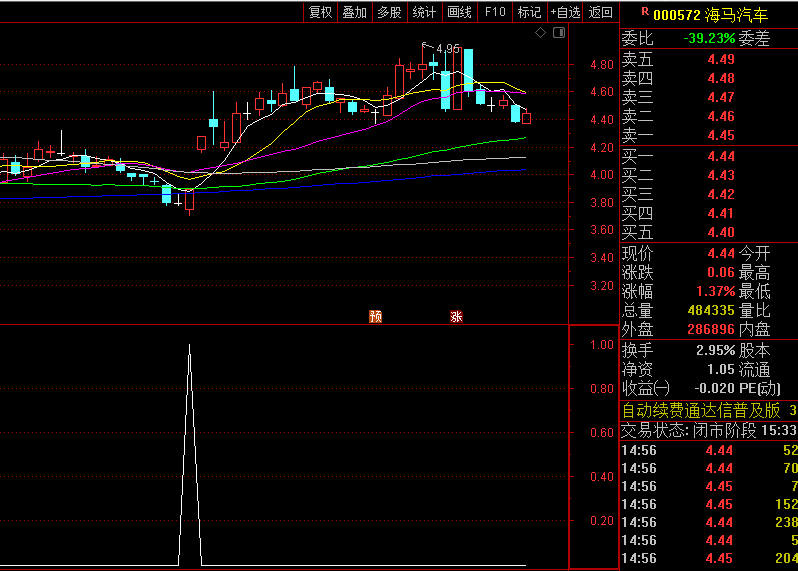This screenshot has width=798, height=571.
Task: Toggle the side panel square icon
Action: [x=557, y=33]
